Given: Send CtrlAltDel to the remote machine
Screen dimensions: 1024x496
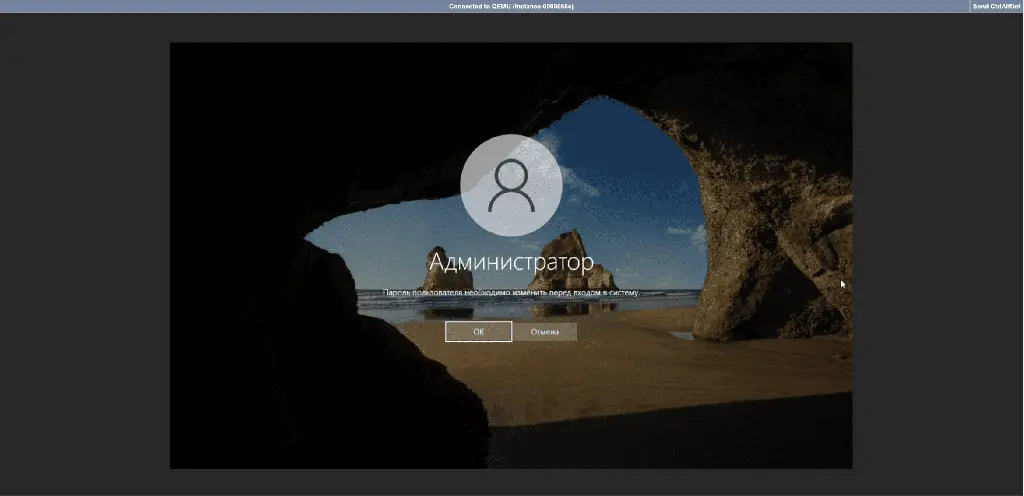Looking at the screenshot, I should click(996, 6).
